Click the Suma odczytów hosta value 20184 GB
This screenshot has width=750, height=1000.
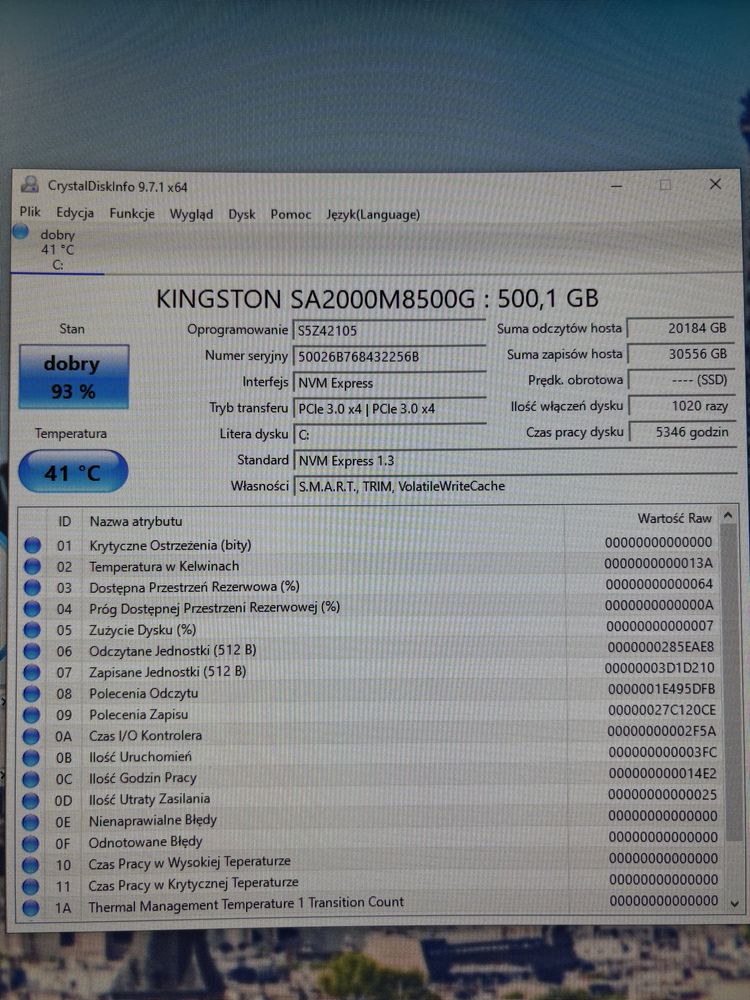[x=680, y=328]
